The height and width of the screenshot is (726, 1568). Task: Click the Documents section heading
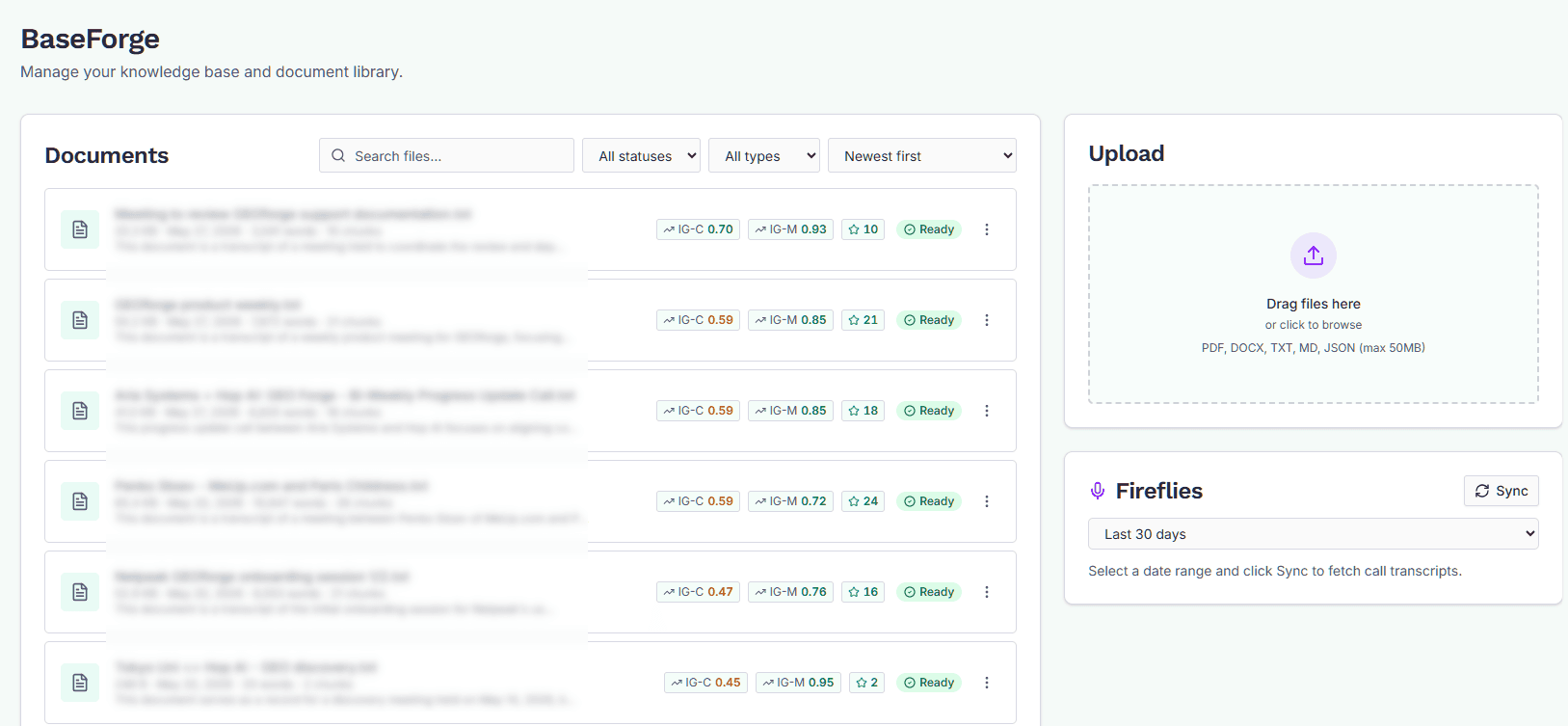(x=106, y=155)
